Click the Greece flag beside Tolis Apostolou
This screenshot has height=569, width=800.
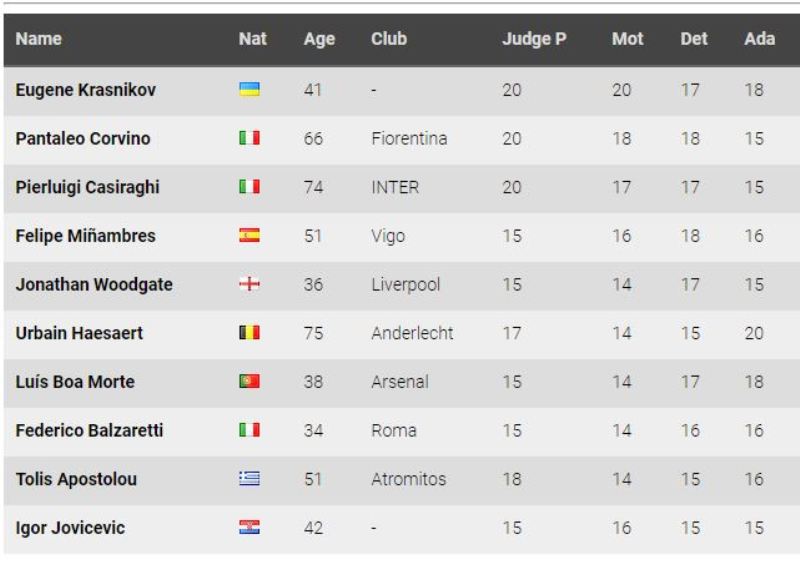[250, 479]
